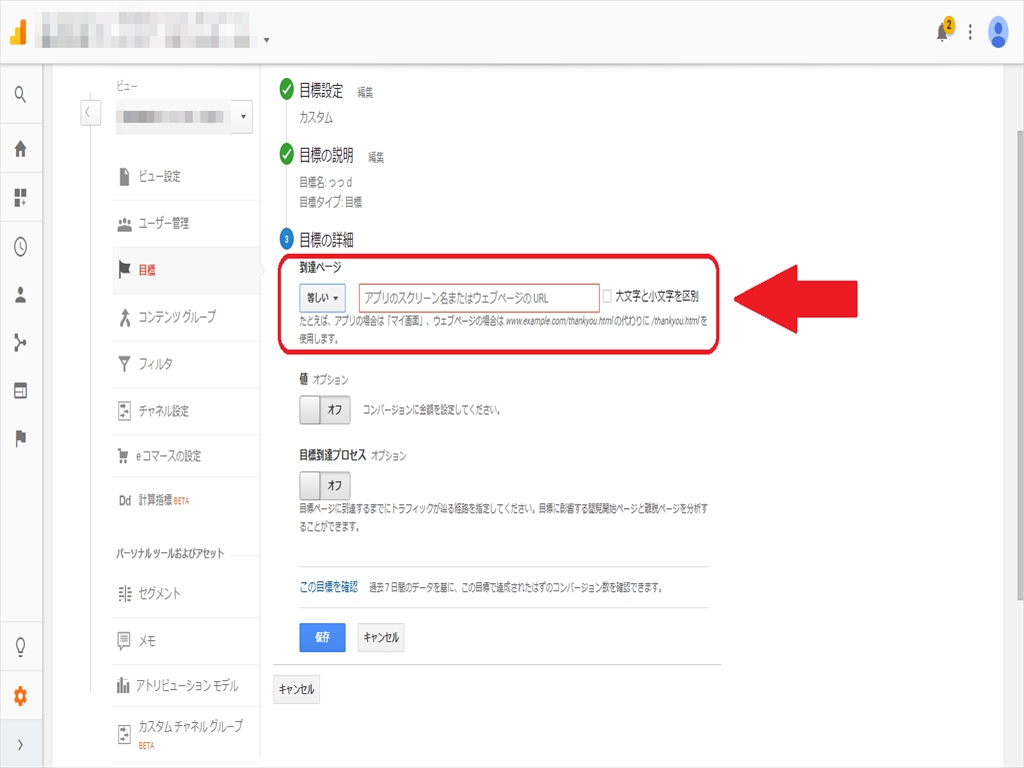1024x768 pixels.
Task: Open the view selector dropdown
Action: pyautogui.click(x=243, y=117)
